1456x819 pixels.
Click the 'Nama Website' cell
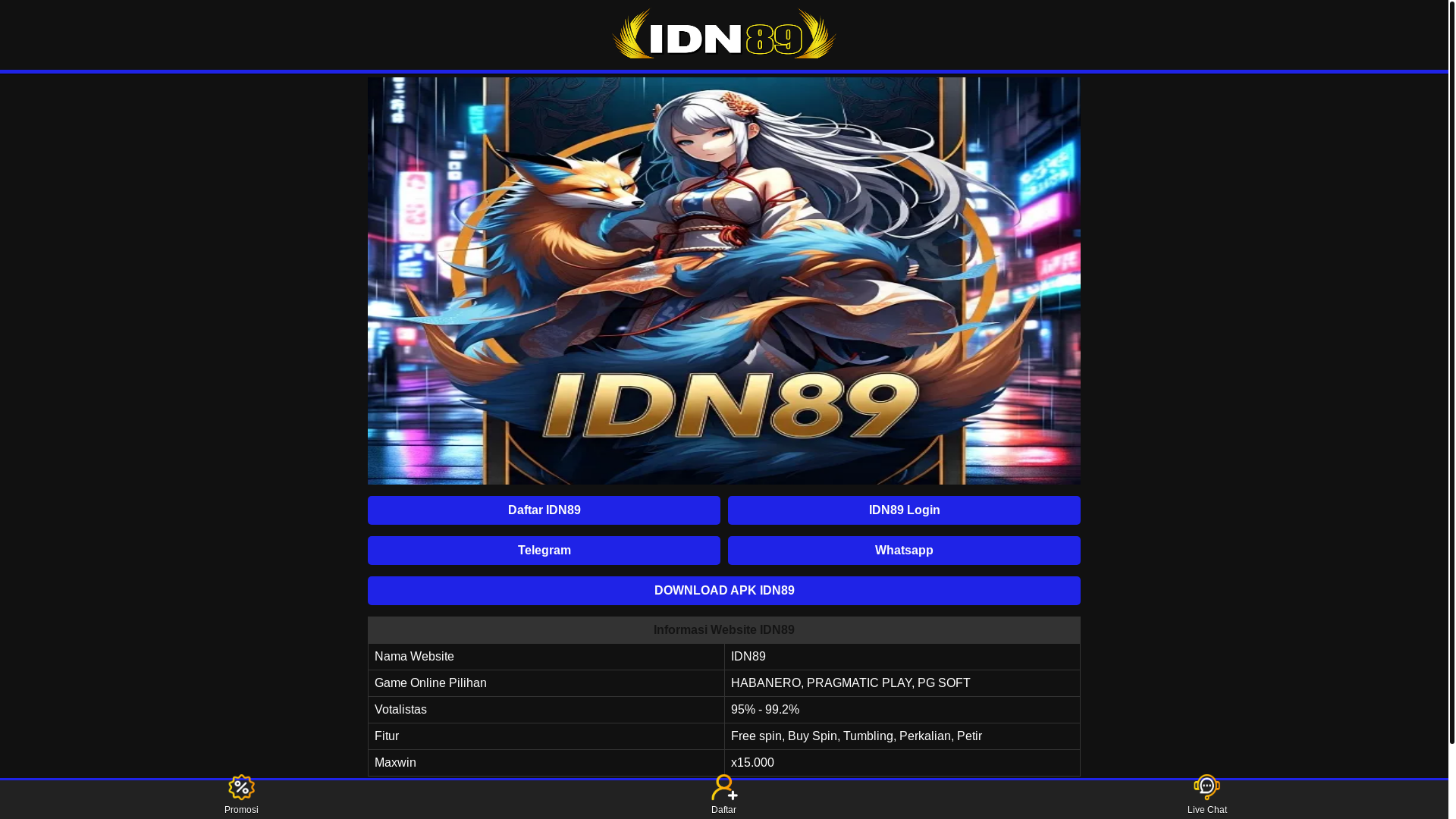546,657
